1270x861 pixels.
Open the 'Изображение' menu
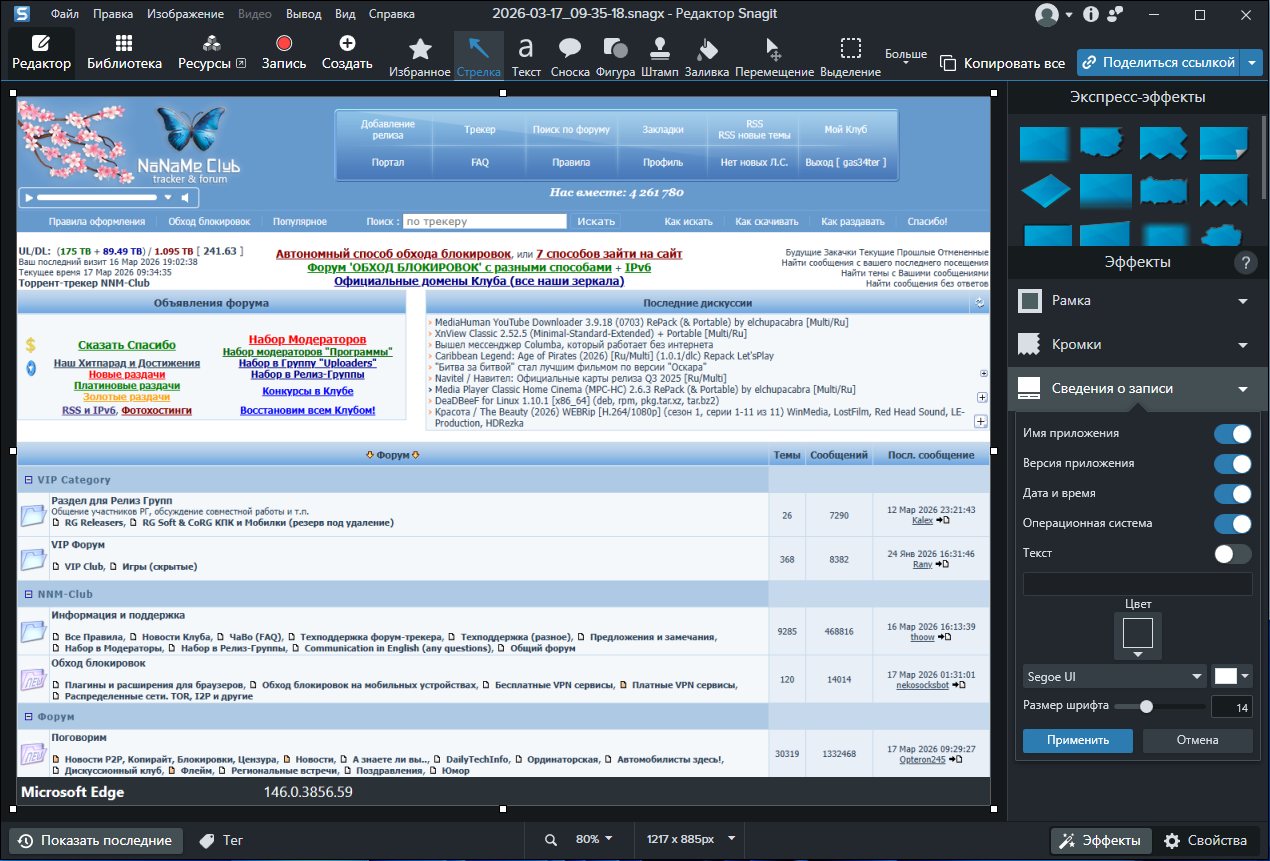tap(185, 15)
